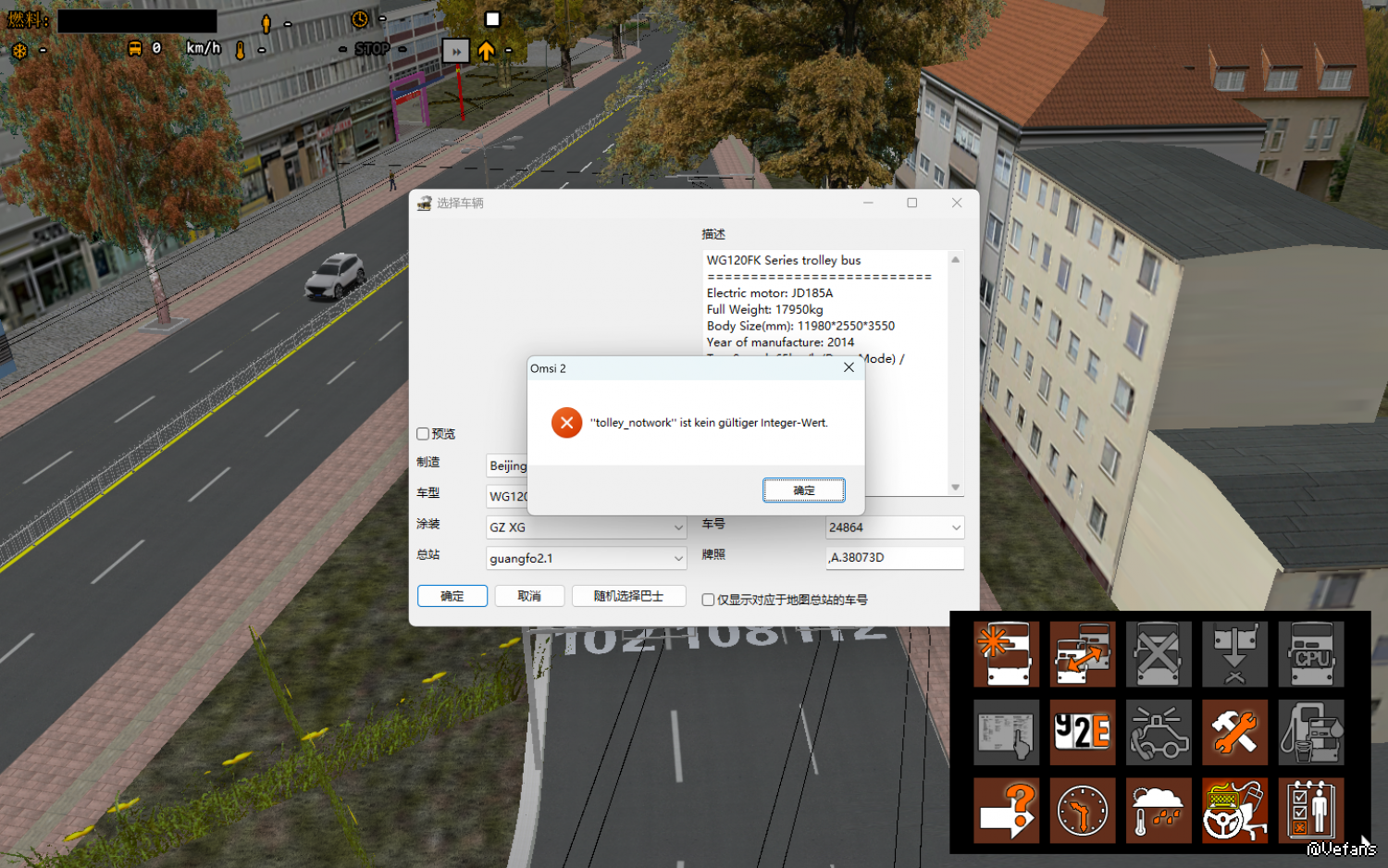Expand the 涂装 GZ XG dropdown
Image resolution: width=1388 pixels, height=868 pixels.
pos(587,527)
